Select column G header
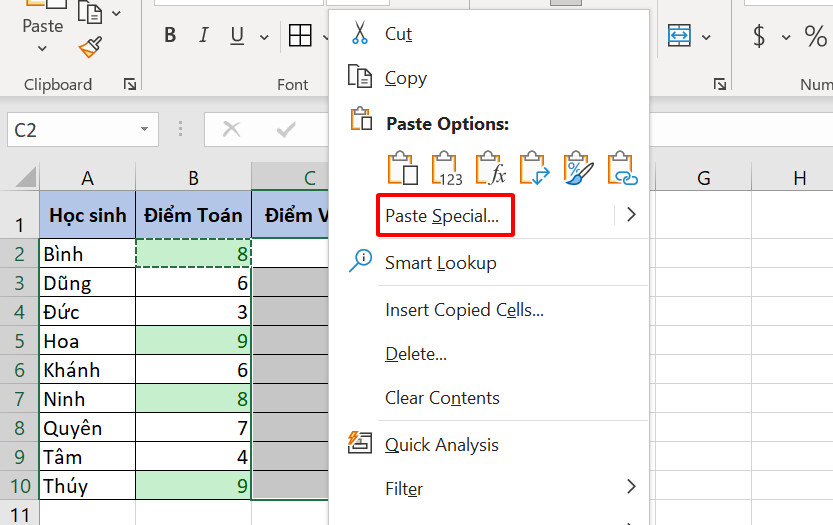The height and width of the screenshot is (525, 833). (703, 177)
